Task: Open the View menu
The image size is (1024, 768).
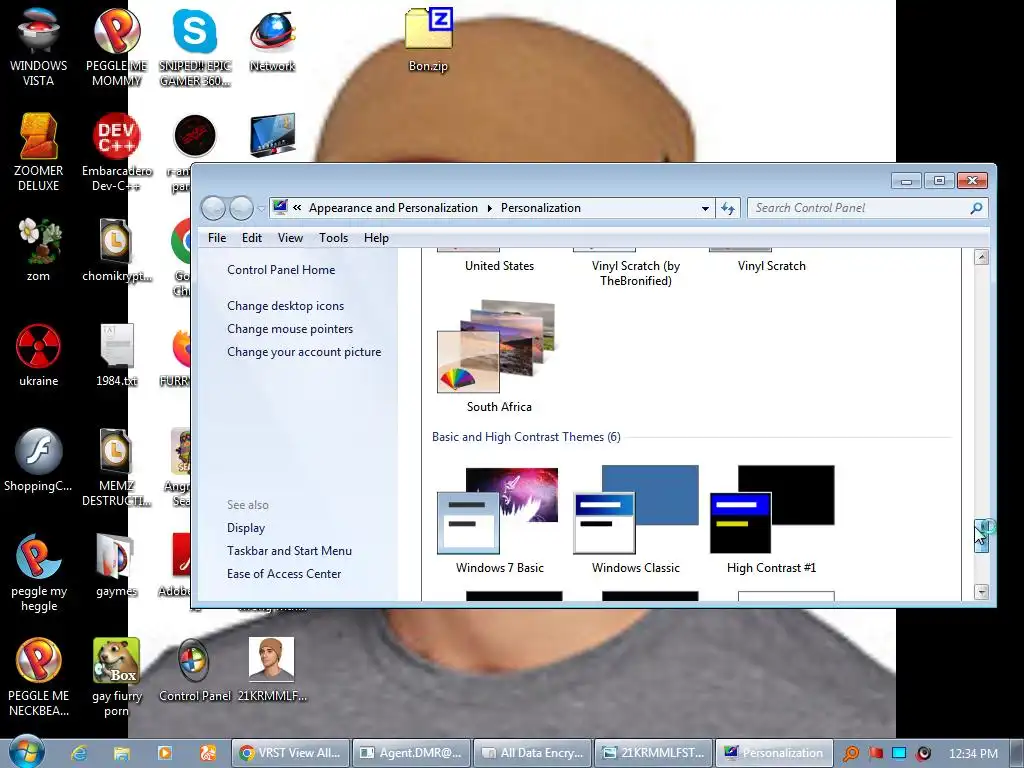Action: coord(290,238)
